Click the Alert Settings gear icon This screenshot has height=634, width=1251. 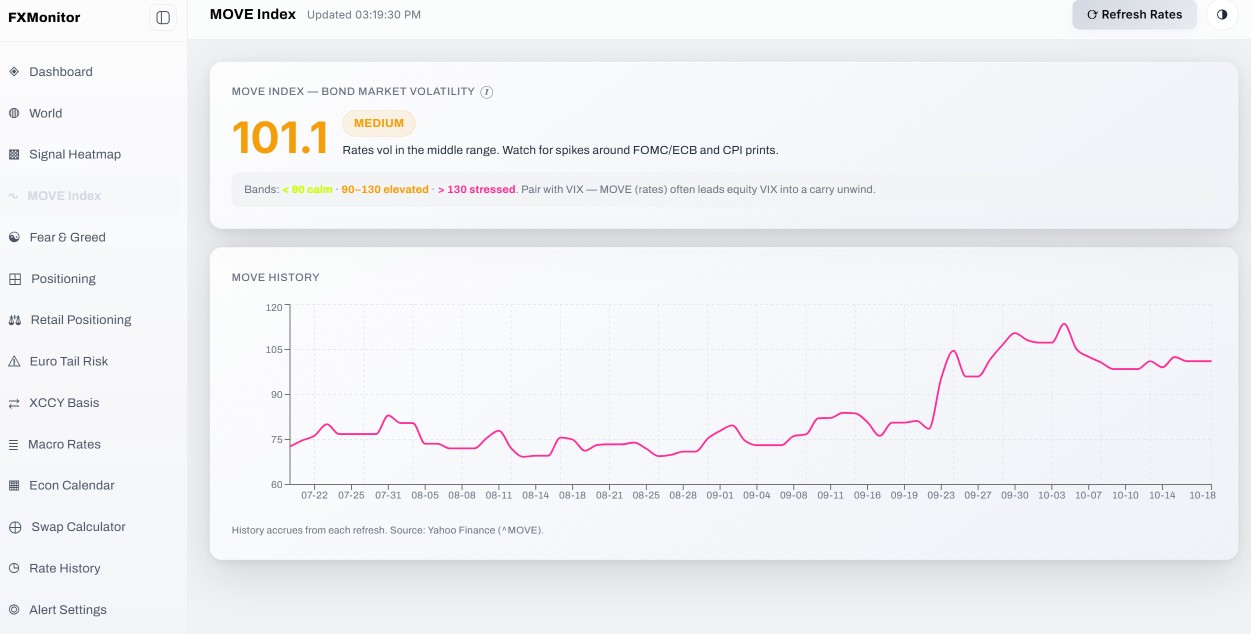[x=14, y=610]
